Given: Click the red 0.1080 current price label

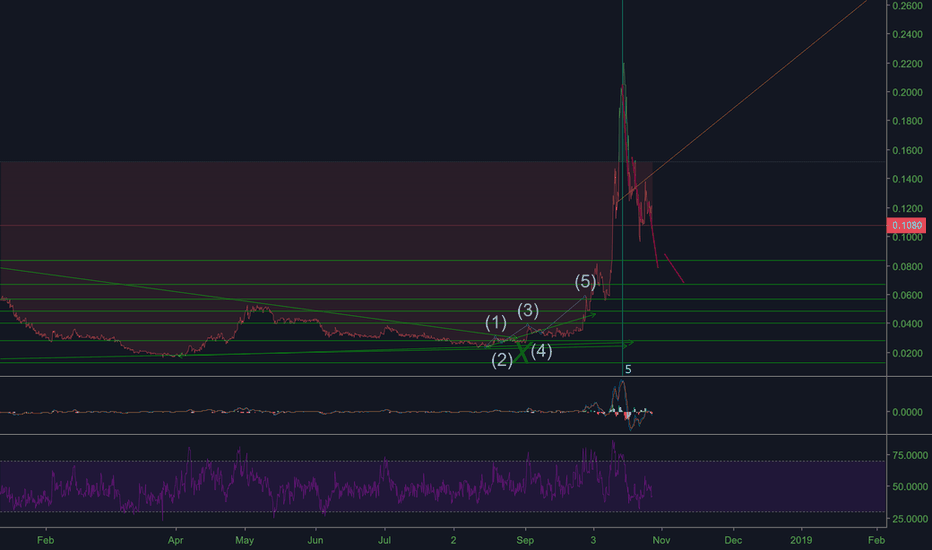Looking at the screenshot, I should click(x=906, y=225).
